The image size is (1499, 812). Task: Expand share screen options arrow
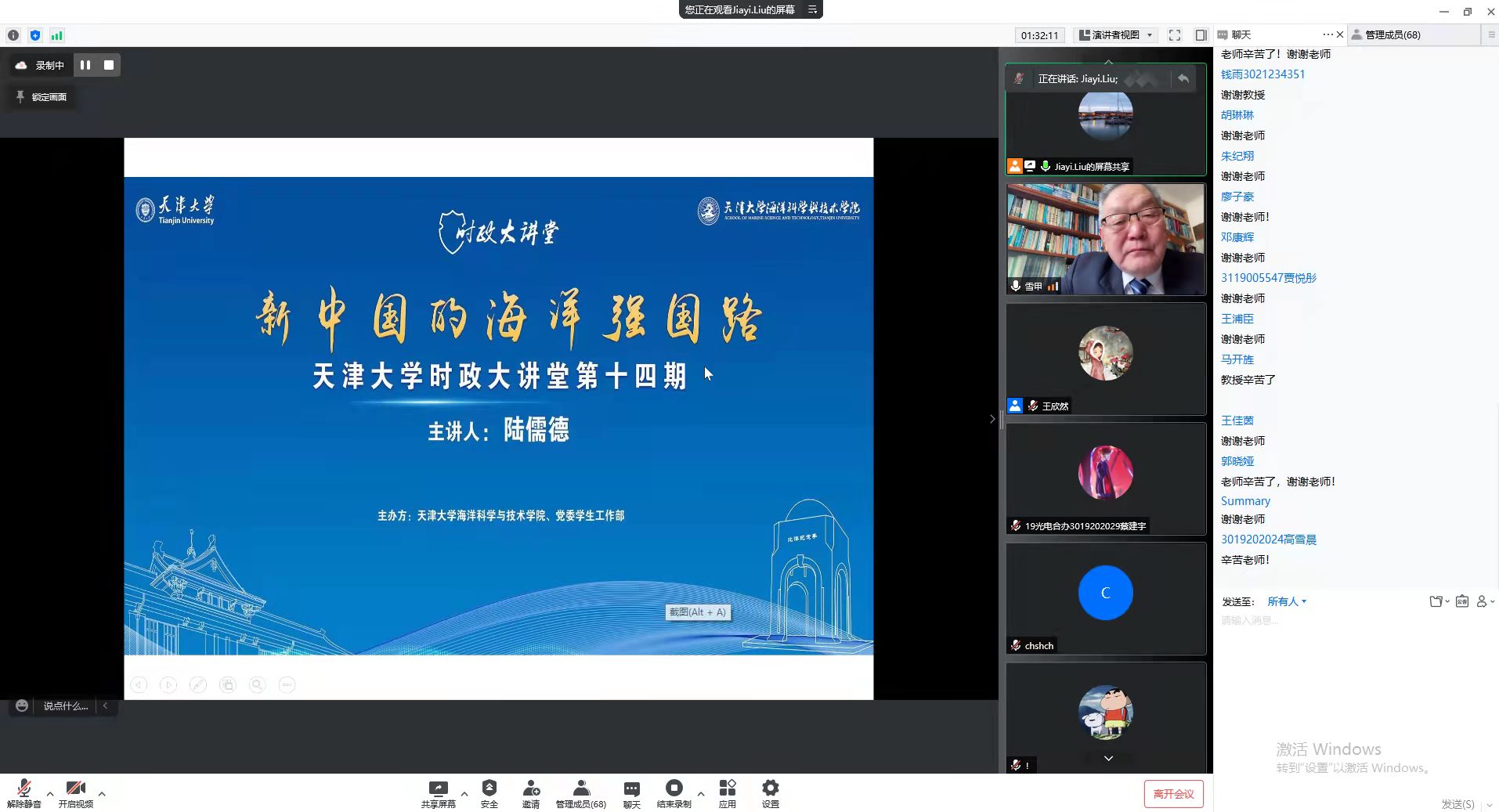[464, 794]
